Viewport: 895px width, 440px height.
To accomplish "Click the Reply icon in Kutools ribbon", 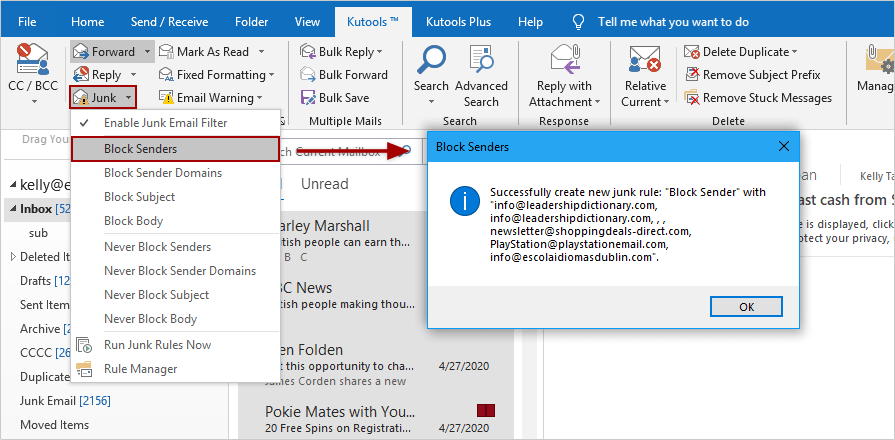I will click(x=82, y=75).
